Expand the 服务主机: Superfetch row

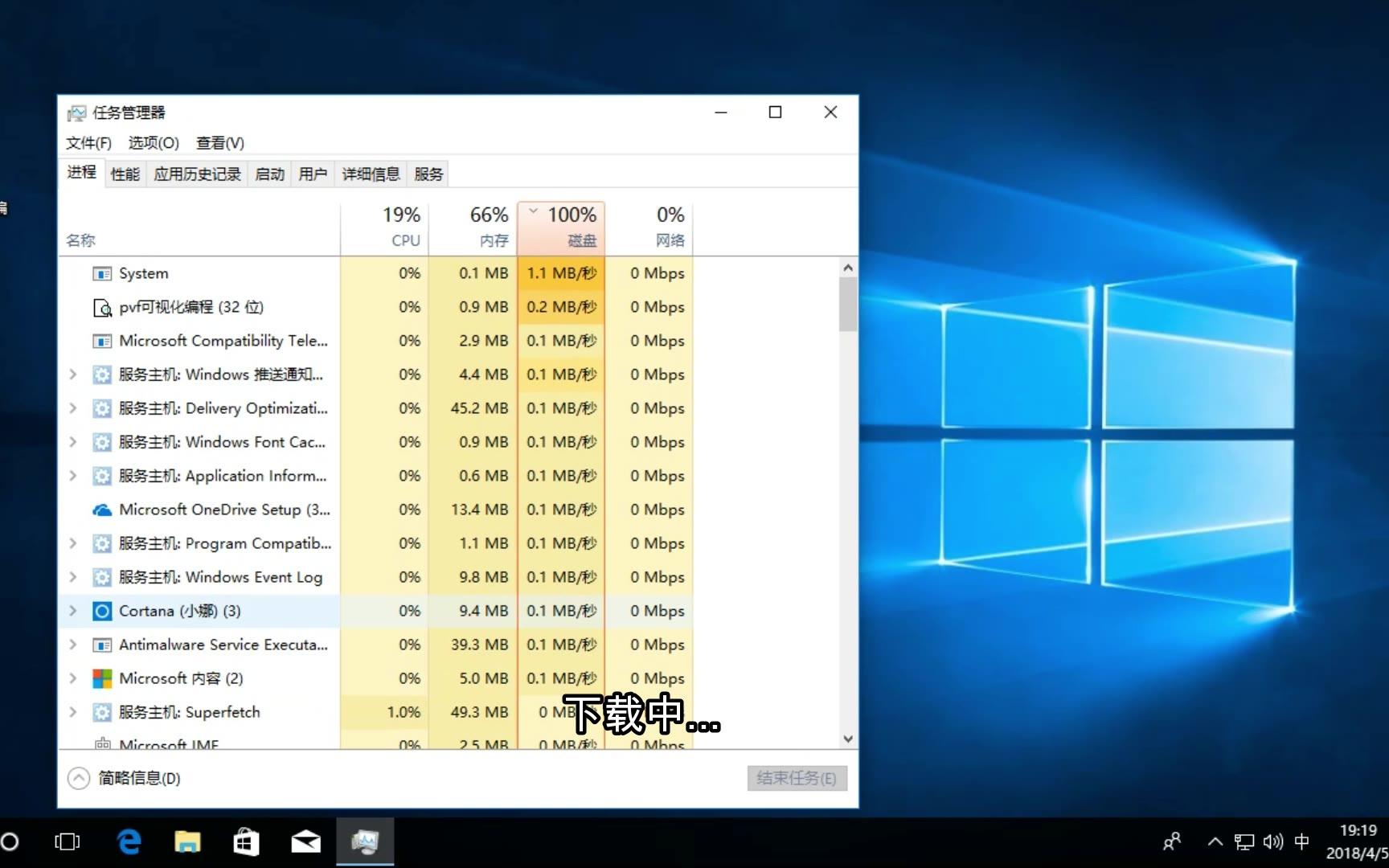[73, 713]
